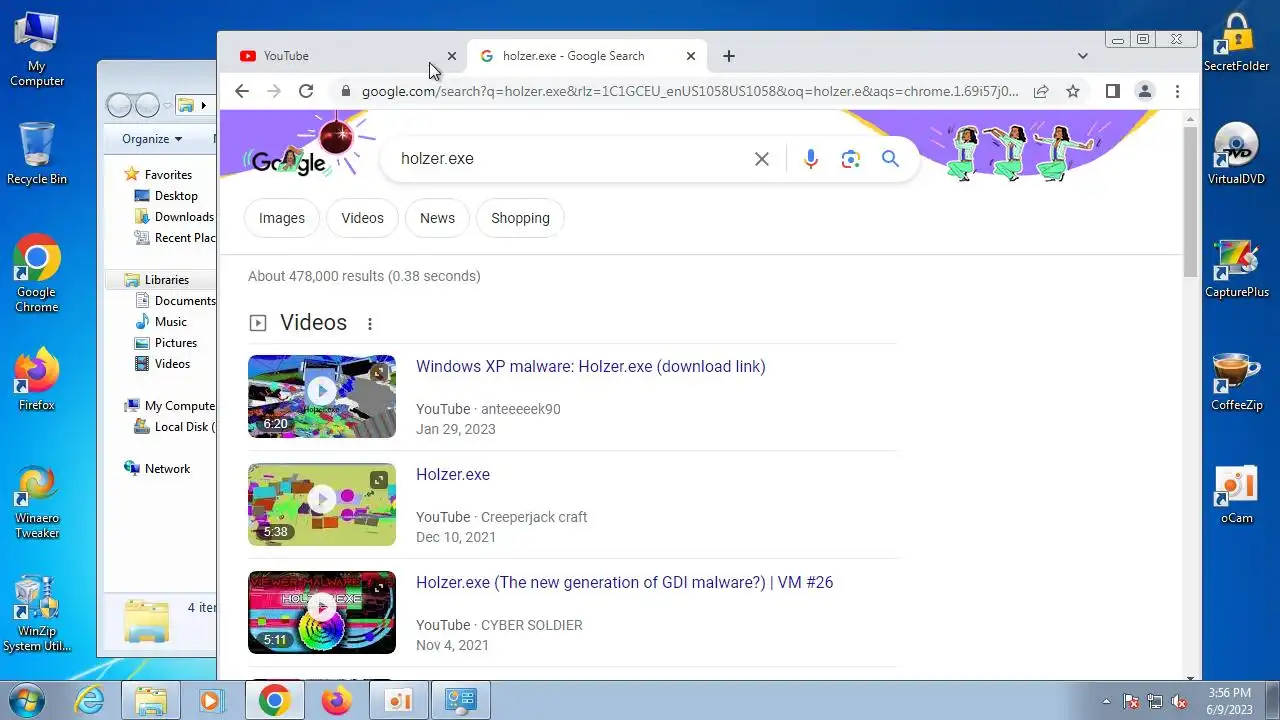Show hidden tray icons arrow
The width and height of the screenshot is (1280, 720).
pyautogui.click(x=1106, y=702)
